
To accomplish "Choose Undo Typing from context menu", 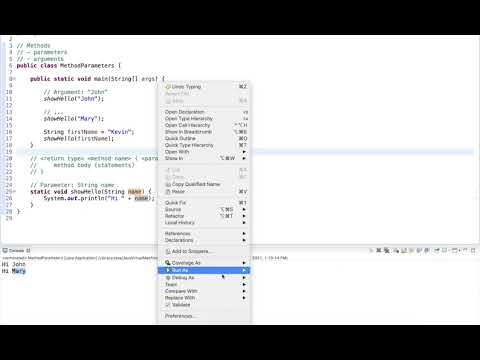I will click(204, 87).
